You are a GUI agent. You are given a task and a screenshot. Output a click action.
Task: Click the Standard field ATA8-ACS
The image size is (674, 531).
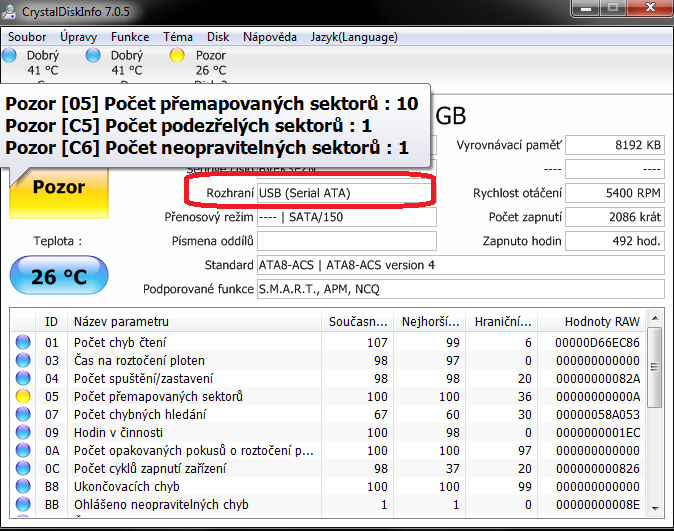click(x=461, y=265)
